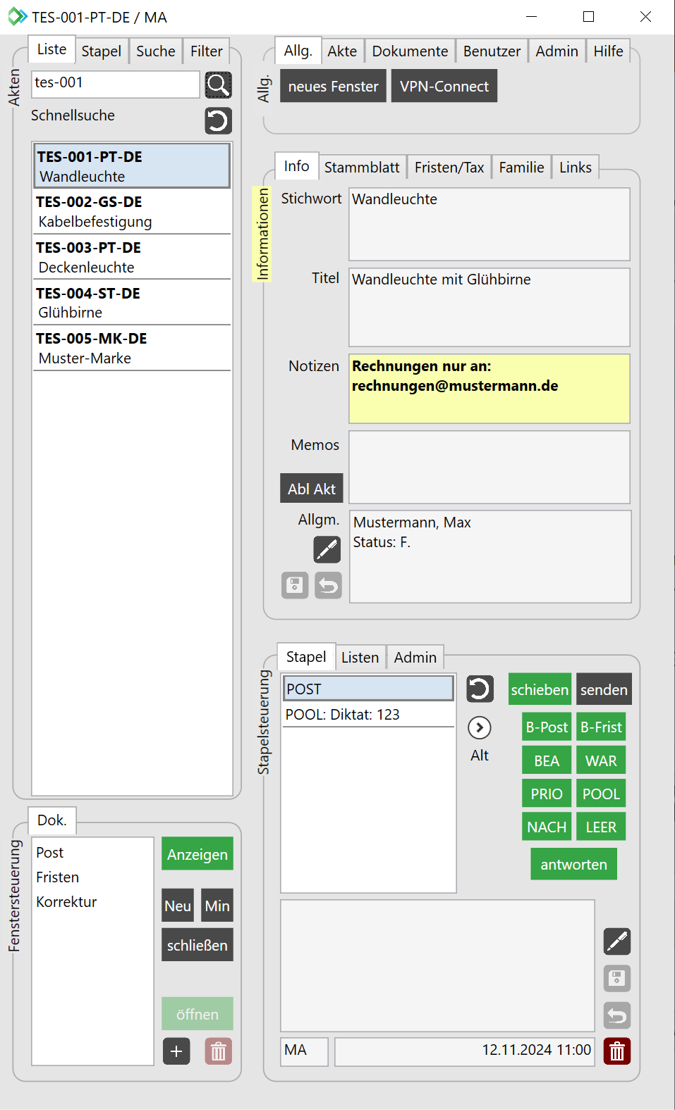675x1110 pixels.
Task: Click the circled arrow above Alt
Action: (480, 728)
